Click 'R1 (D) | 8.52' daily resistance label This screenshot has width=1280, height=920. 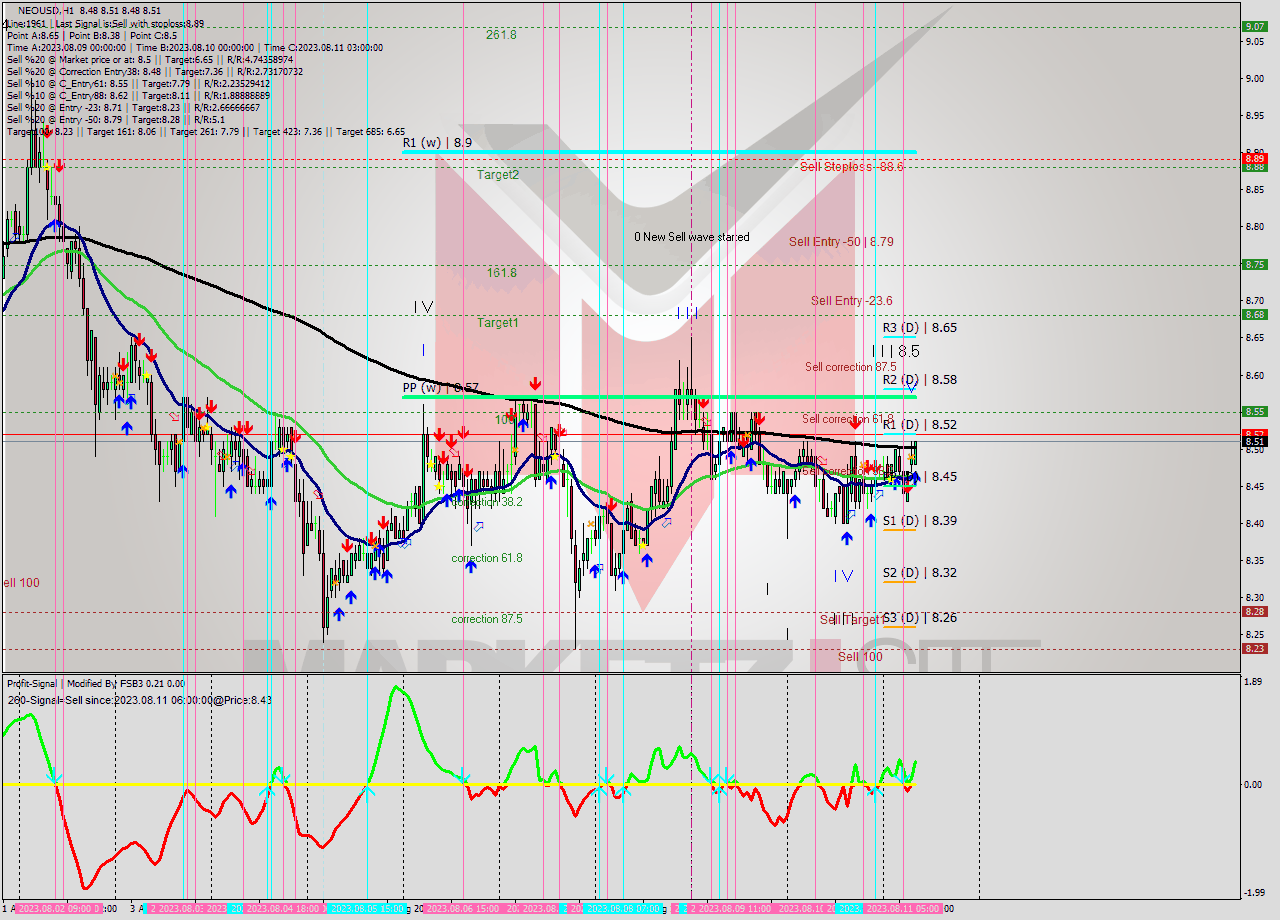(x=919, y=425)
